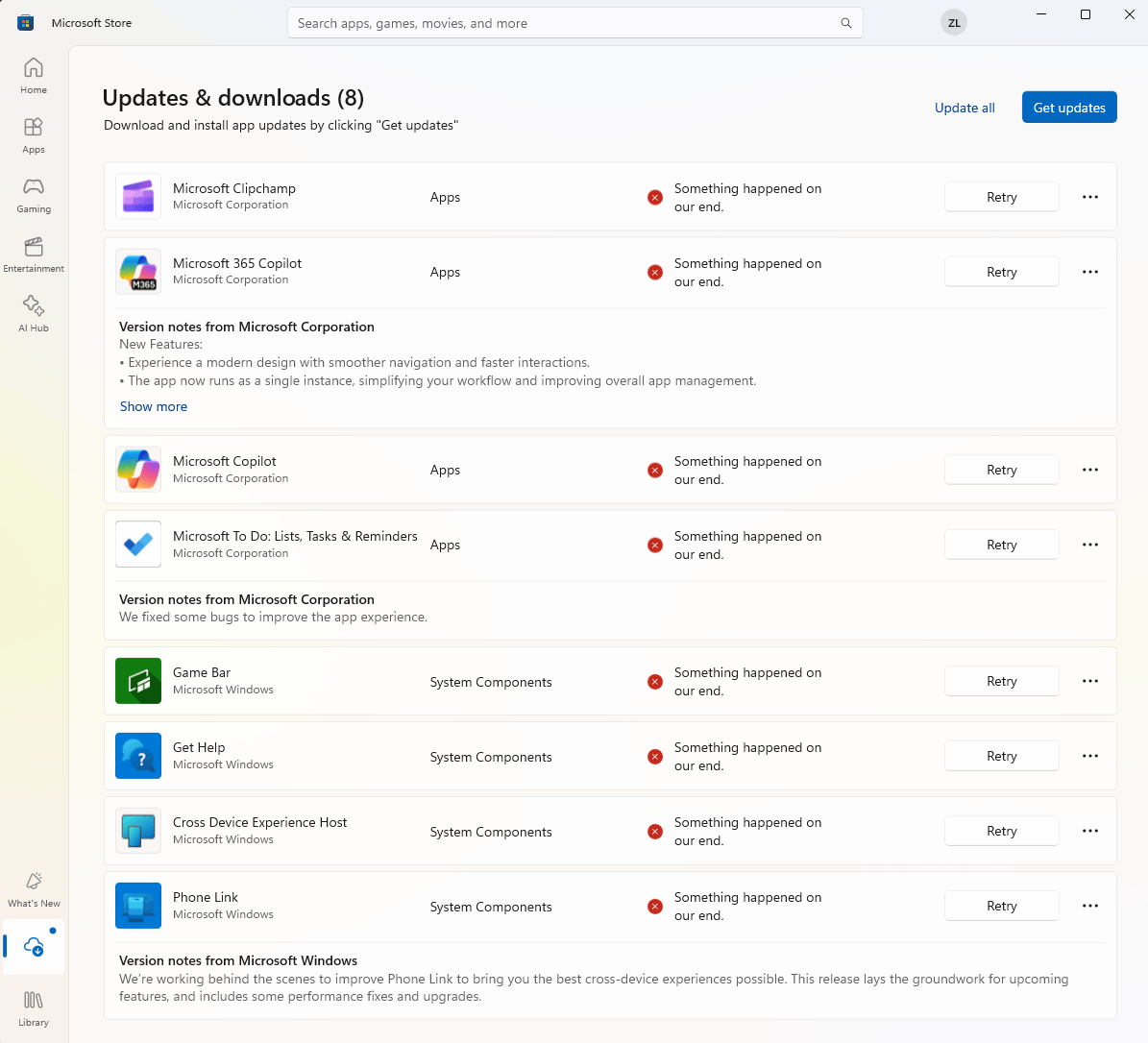This screenshot has width=1148, height=1043.
Task: Click the Get Help app icon
Action: click(138, 756)
